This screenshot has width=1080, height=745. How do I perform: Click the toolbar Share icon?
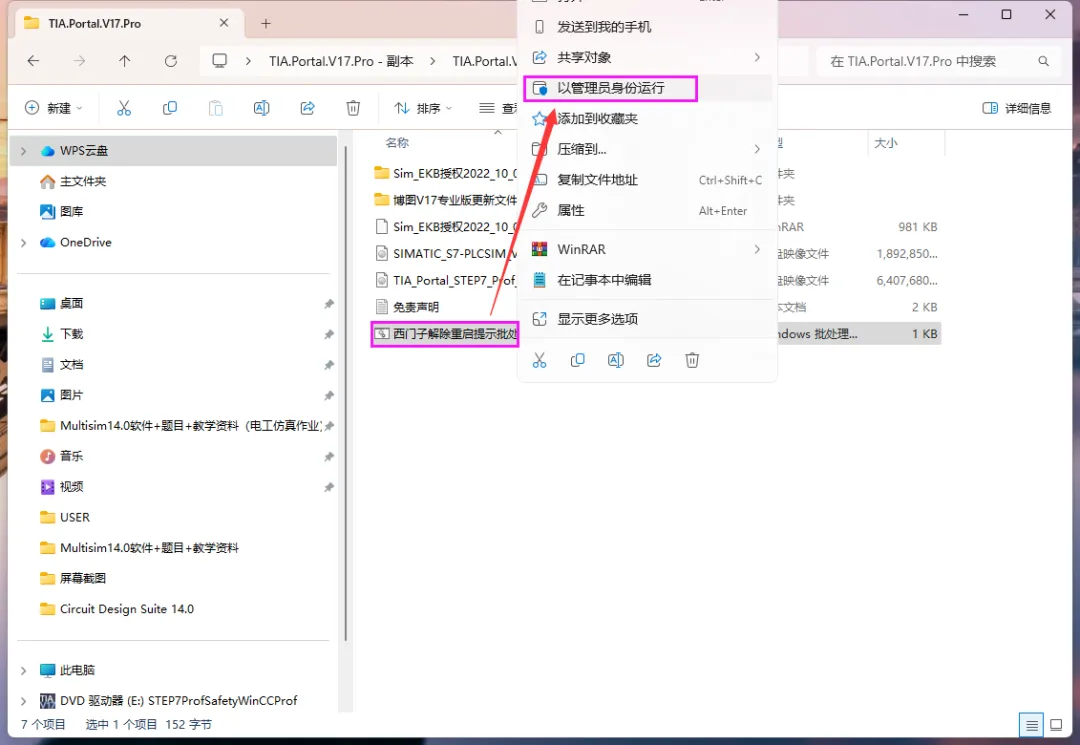[307, 108]
